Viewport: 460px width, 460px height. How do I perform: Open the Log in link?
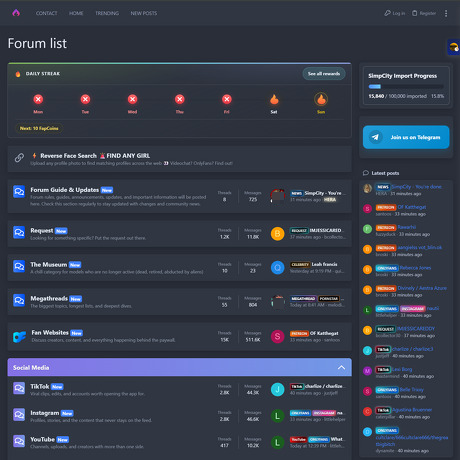(x=395, y=13)
